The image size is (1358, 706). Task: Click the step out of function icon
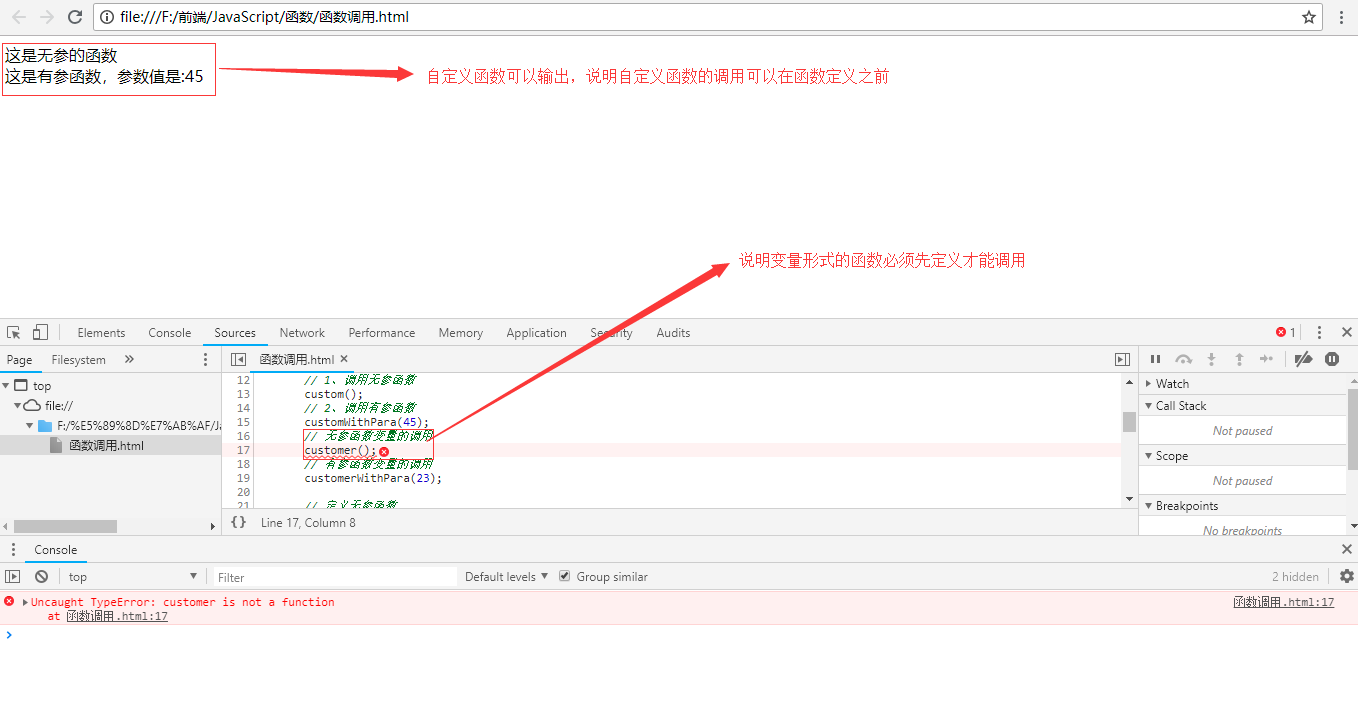coord(1239,359)
